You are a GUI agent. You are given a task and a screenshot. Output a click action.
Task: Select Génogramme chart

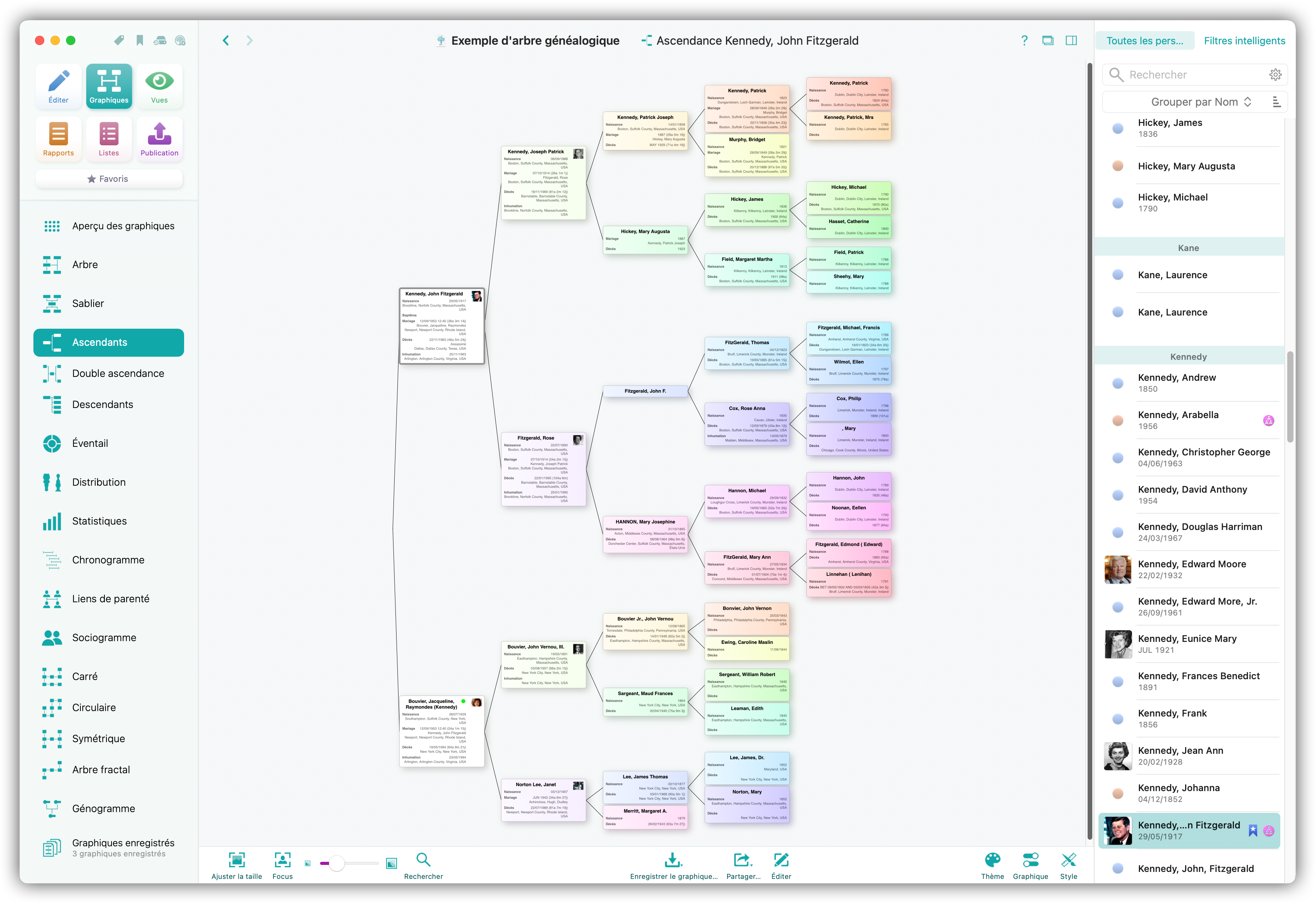pyautogui.click(x=109, y=809)
